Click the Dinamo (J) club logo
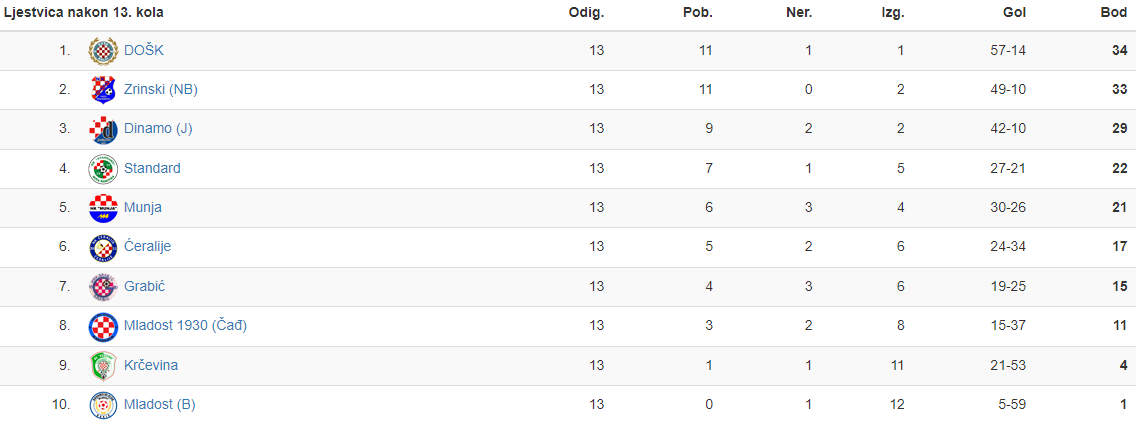 point(103,130)
